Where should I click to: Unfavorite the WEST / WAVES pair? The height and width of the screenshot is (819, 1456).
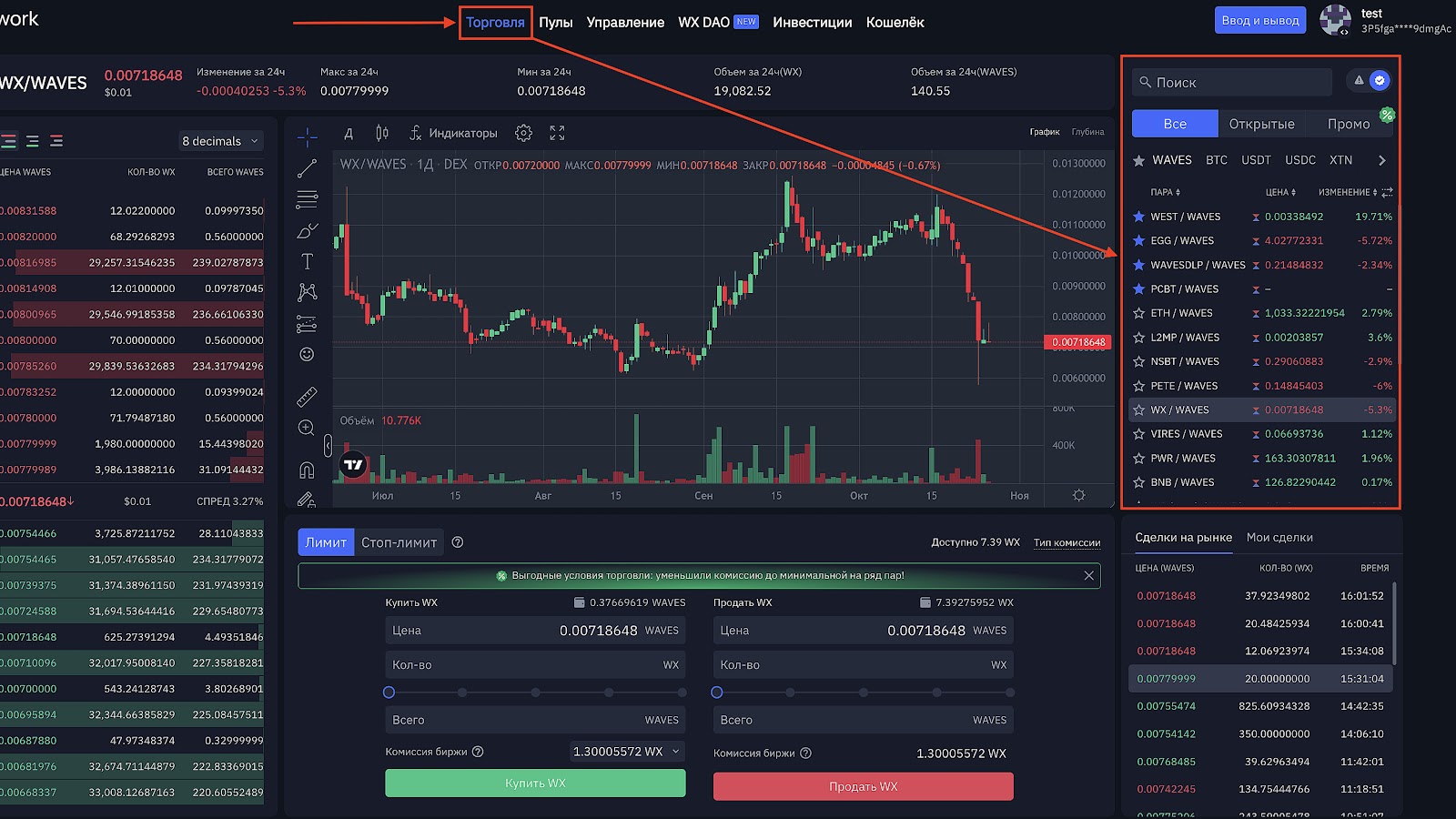1138,217
